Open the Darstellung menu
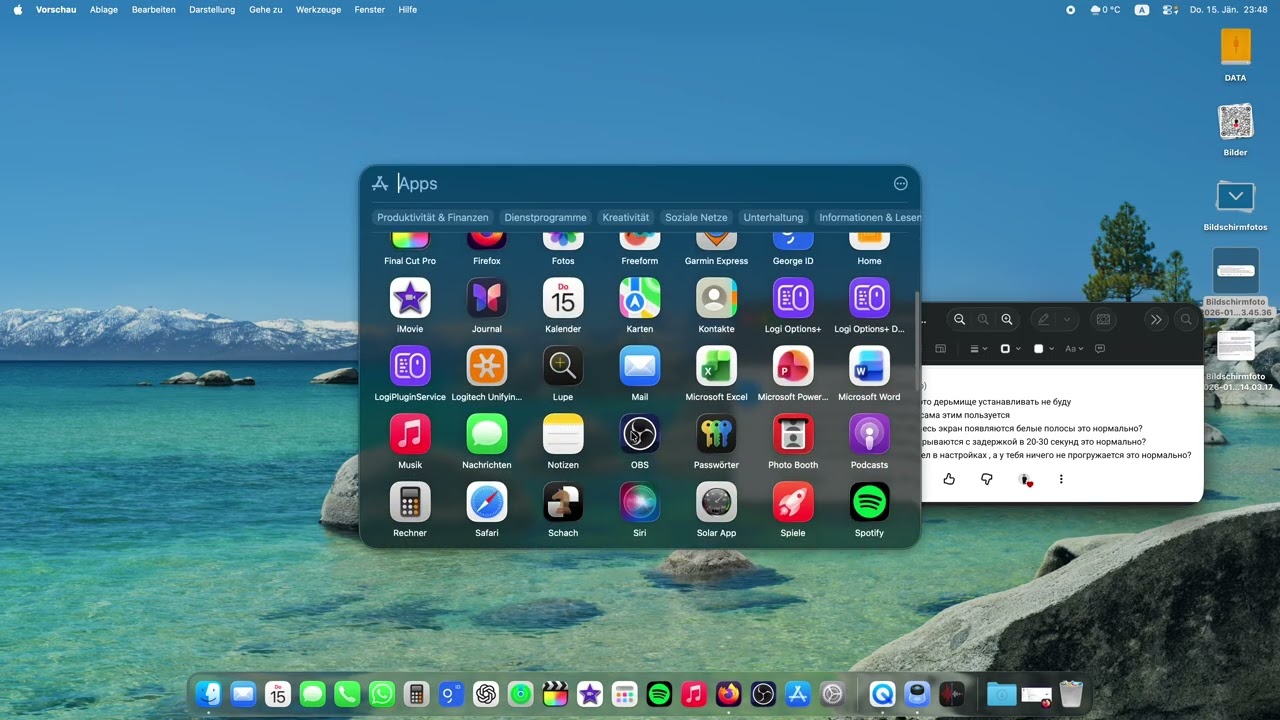 tap(212, 9)
